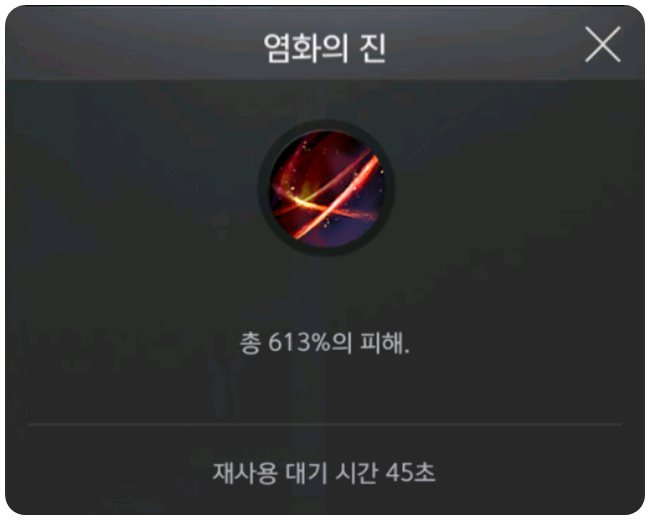Click the word 염화의 in the title
Viewport: 650px width, 520px height.
tap(306, 48)
